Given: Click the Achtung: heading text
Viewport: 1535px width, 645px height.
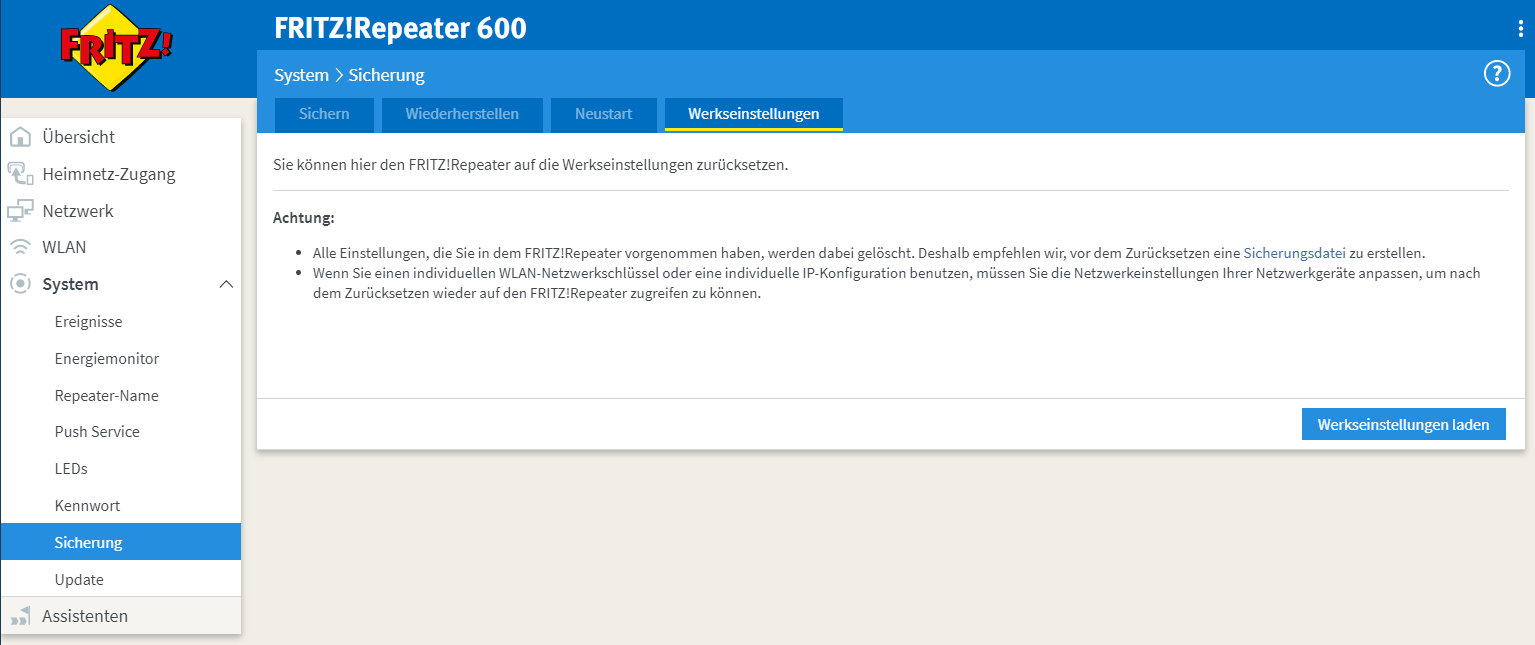Looking at the screenshot, I should [x=304, y=217].
